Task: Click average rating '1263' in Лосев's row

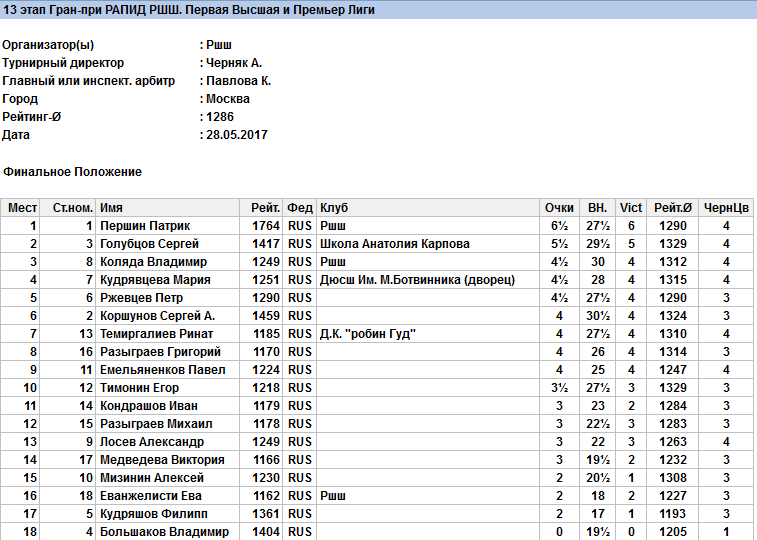Action: coord(673,442)
